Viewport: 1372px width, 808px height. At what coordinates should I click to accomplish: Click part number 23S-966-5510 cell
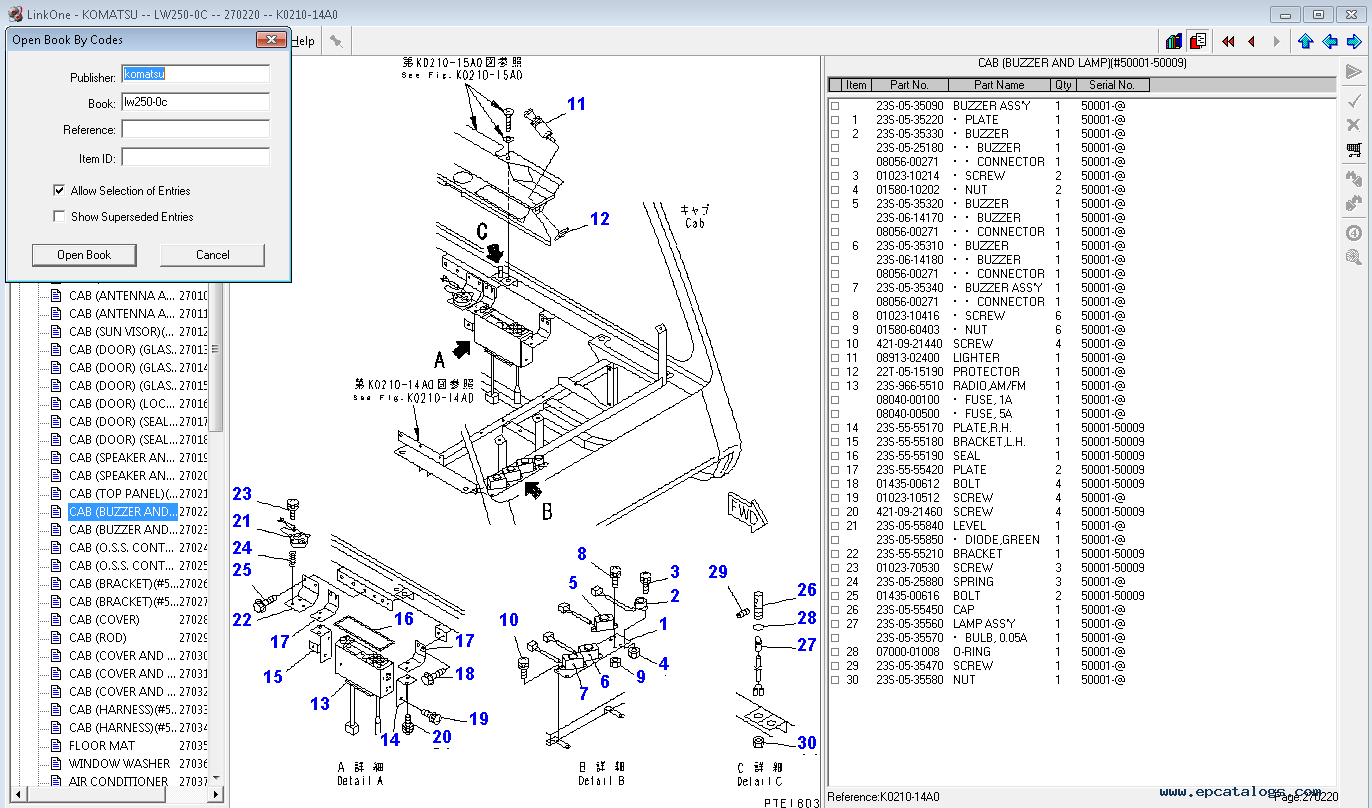pos(909,386)
